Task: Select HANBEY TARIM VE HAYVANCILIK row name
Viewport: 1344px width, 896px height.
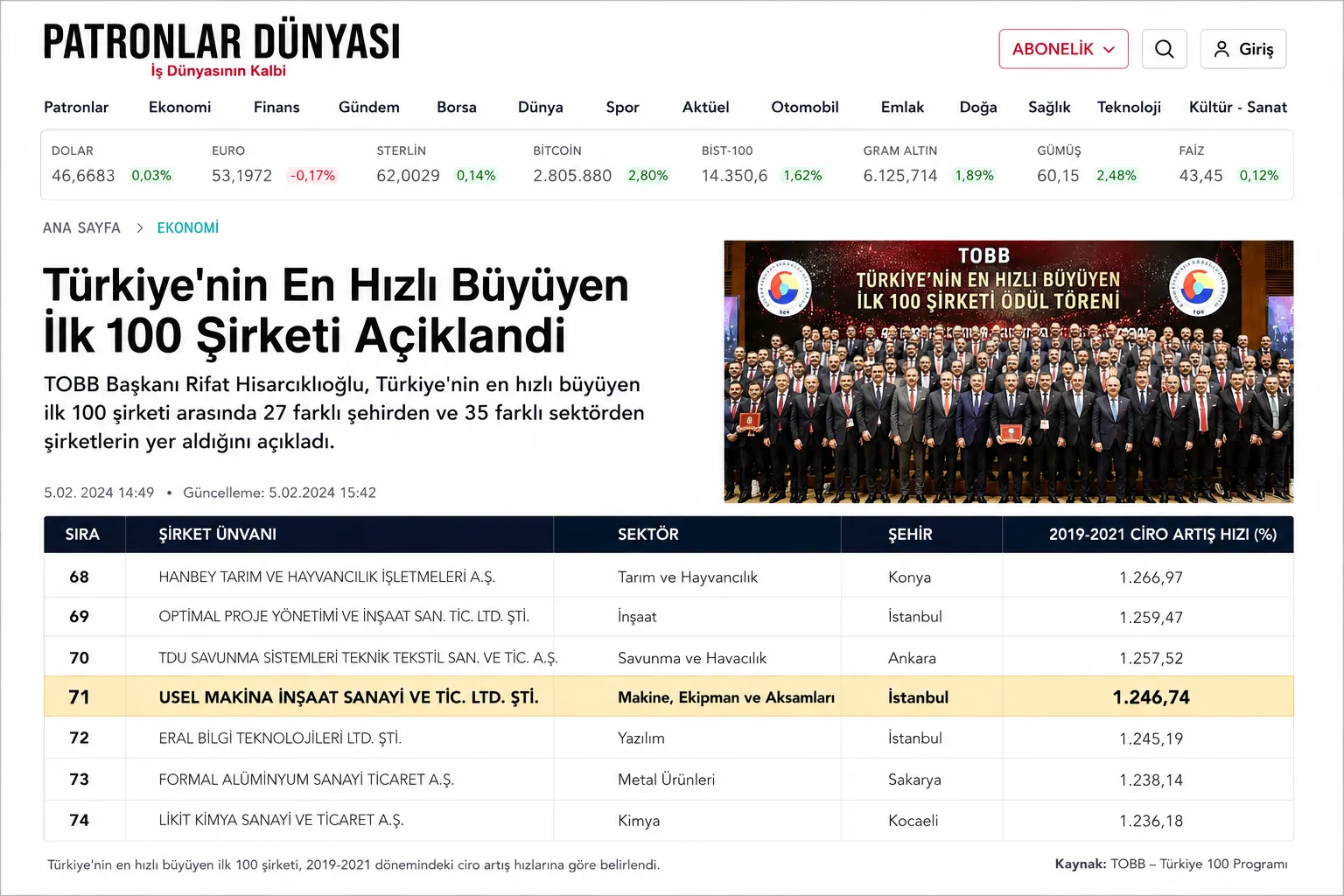Action: click(326, 577)
